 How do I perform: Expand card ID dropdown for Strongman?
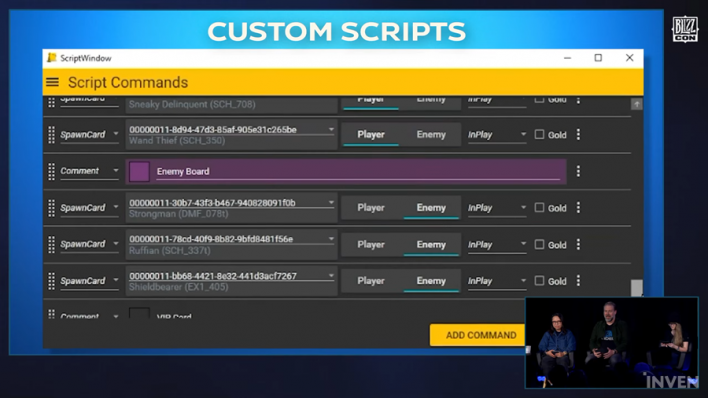tap(331, 203)
